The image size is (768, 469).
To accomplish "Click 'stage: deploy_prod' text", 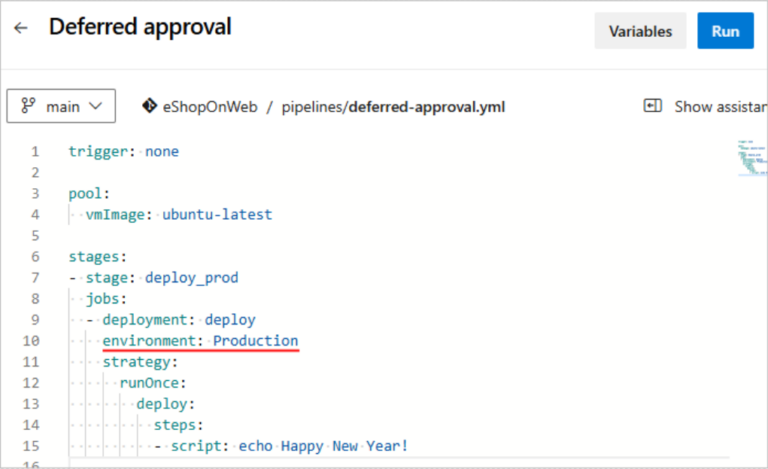I will click(x=162, y=278).
